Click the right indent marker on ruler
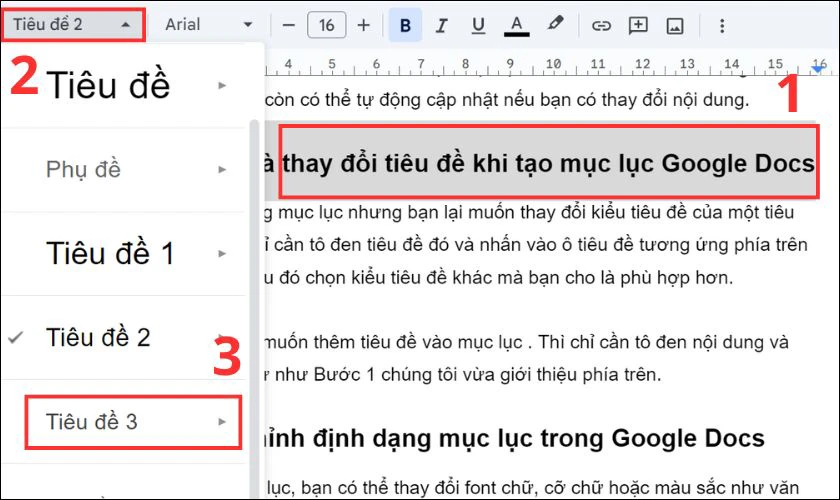Screen dimensions: 840x500 coord(818,68)
